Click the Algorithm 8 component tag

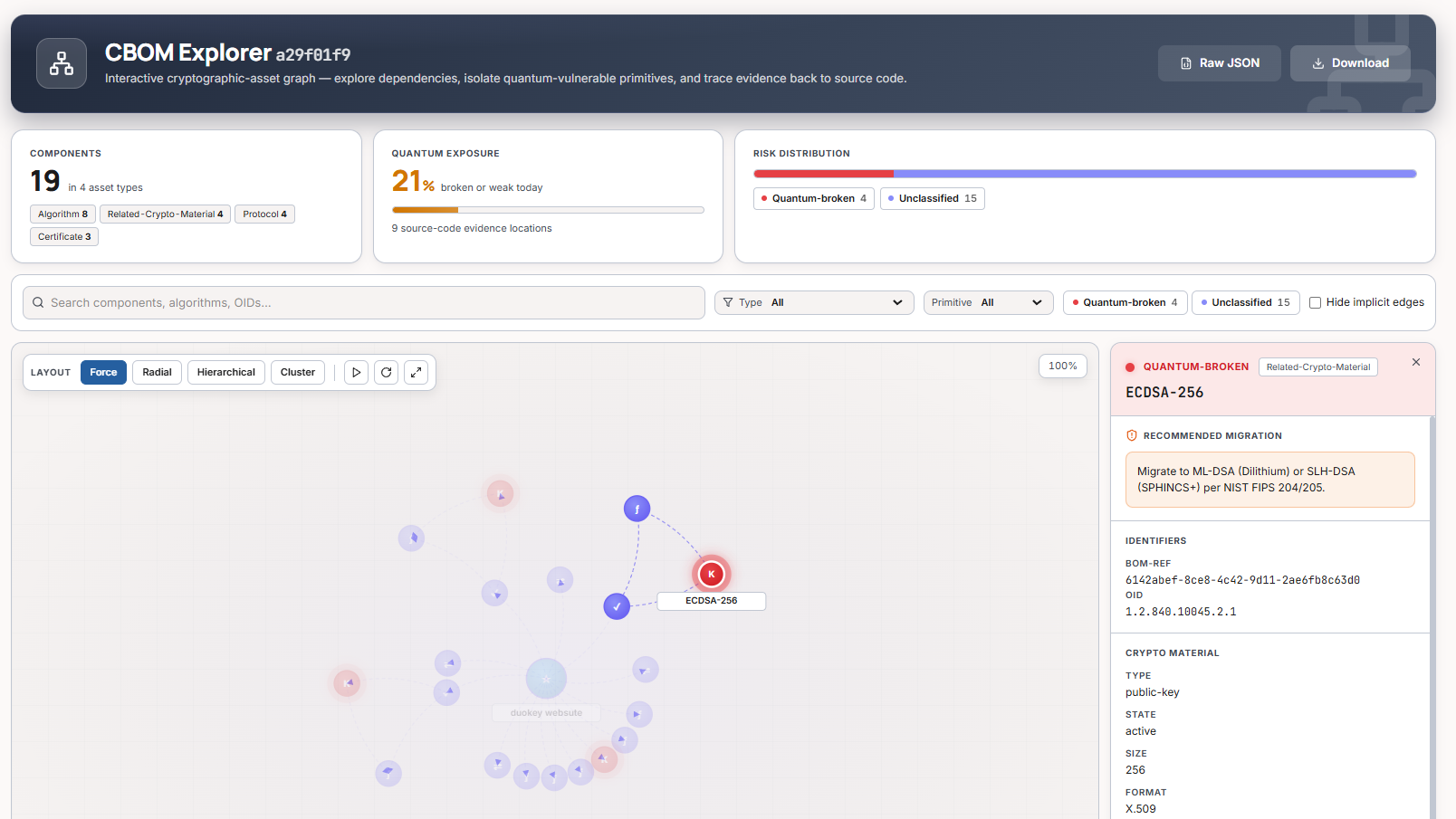[x=63, y=214]
